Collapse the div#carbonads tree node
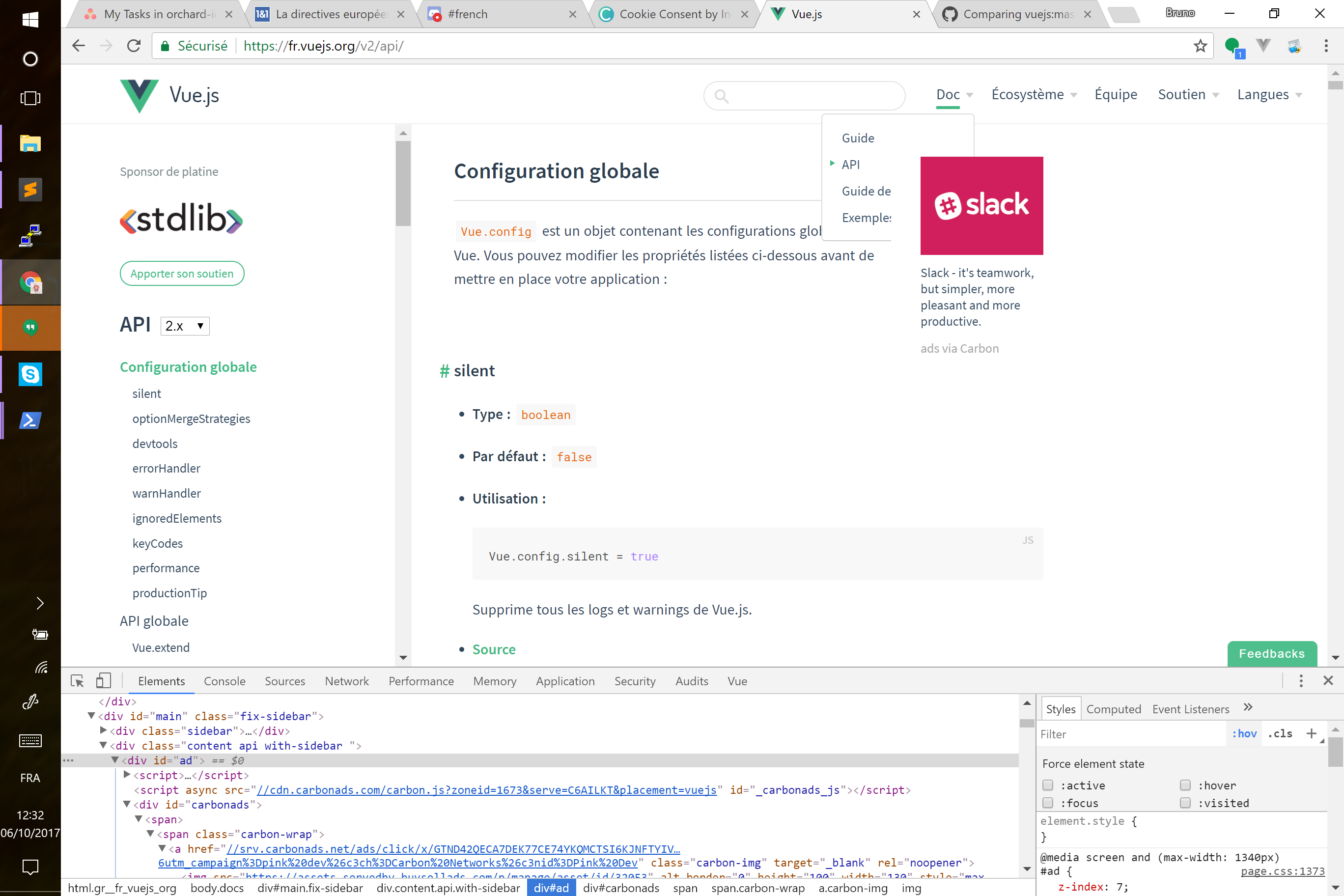This screenshot has width=1344, height=896. pos(127,805)
